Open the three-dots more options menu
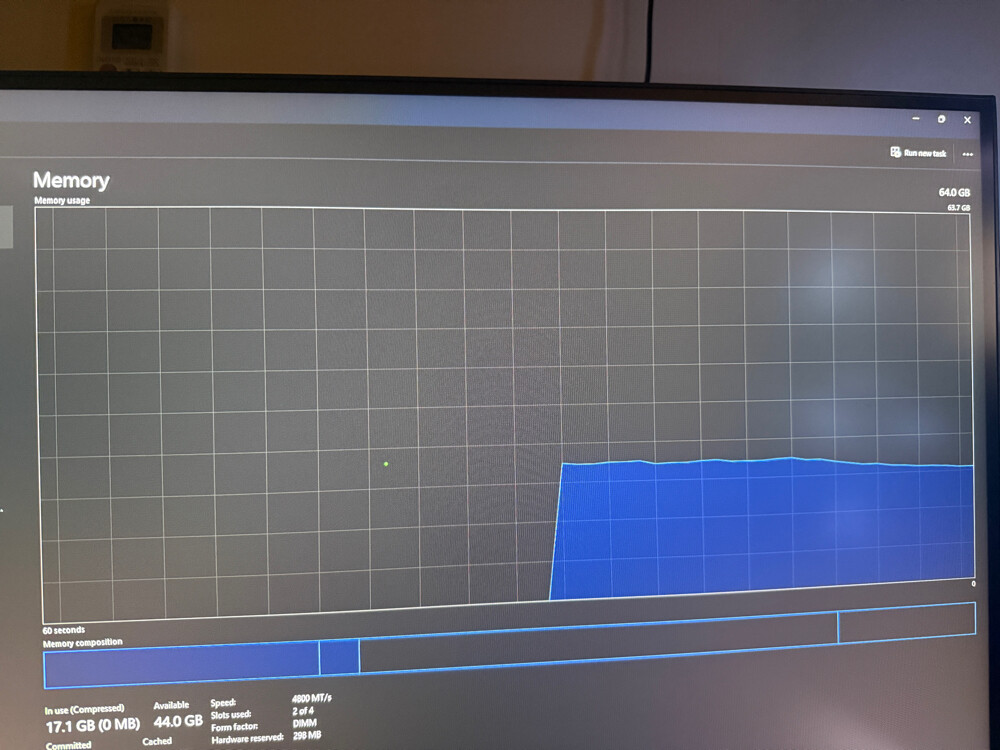This screenshot has width=1000, height=750. (967, 154)
